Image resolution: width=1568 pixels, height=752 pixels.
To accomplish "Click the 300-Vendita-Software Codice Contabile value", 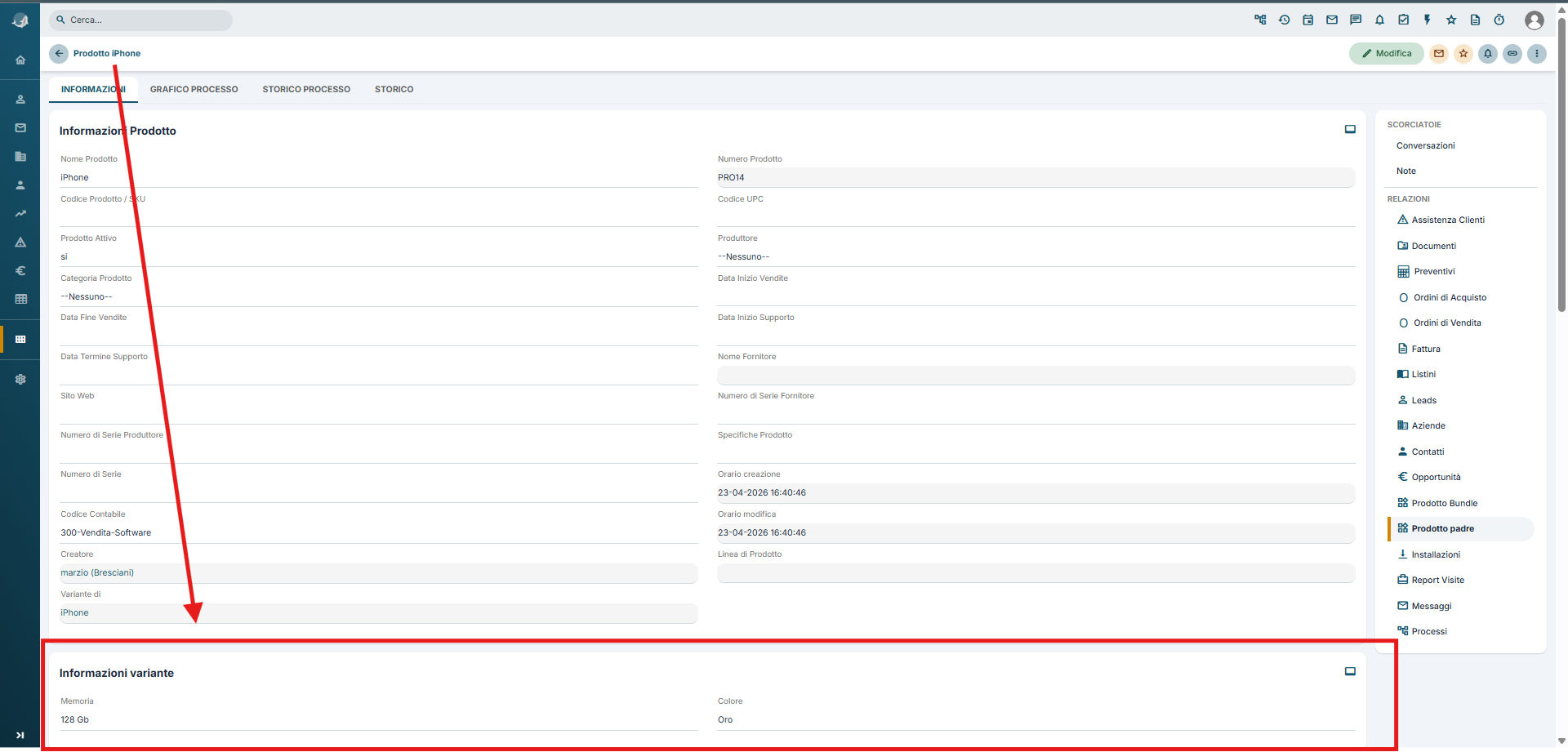I will pos(105,532).
